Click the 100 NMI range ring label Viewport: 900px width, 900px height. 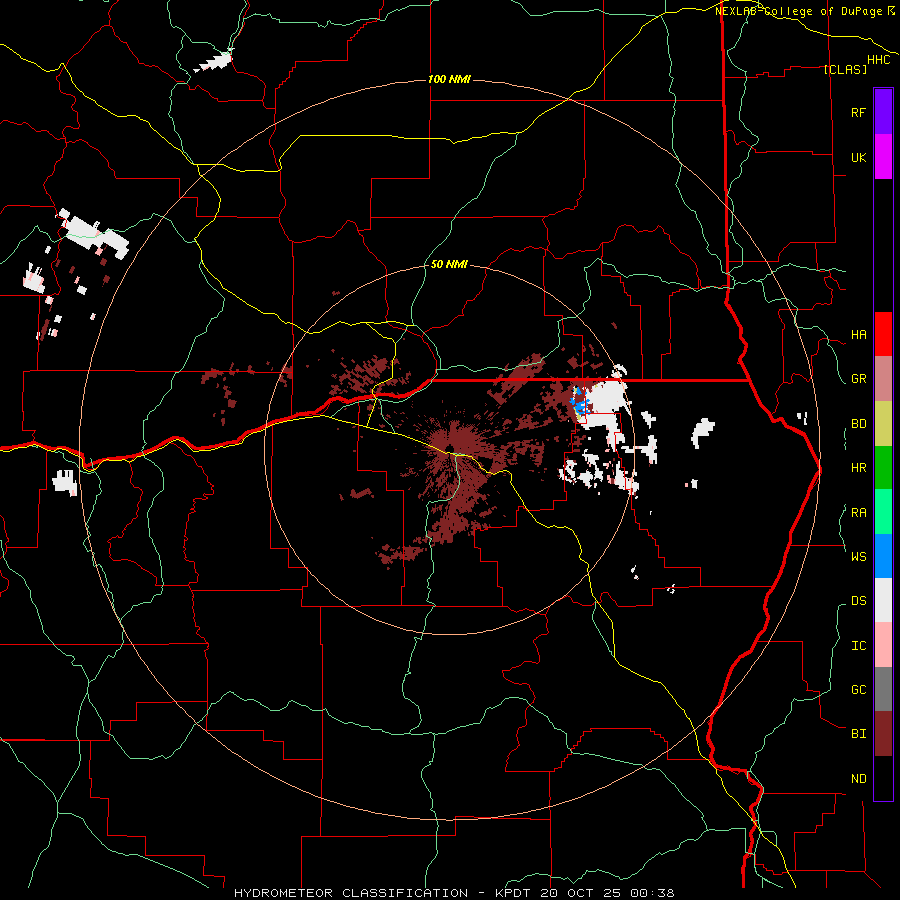(x=449, y=79)
